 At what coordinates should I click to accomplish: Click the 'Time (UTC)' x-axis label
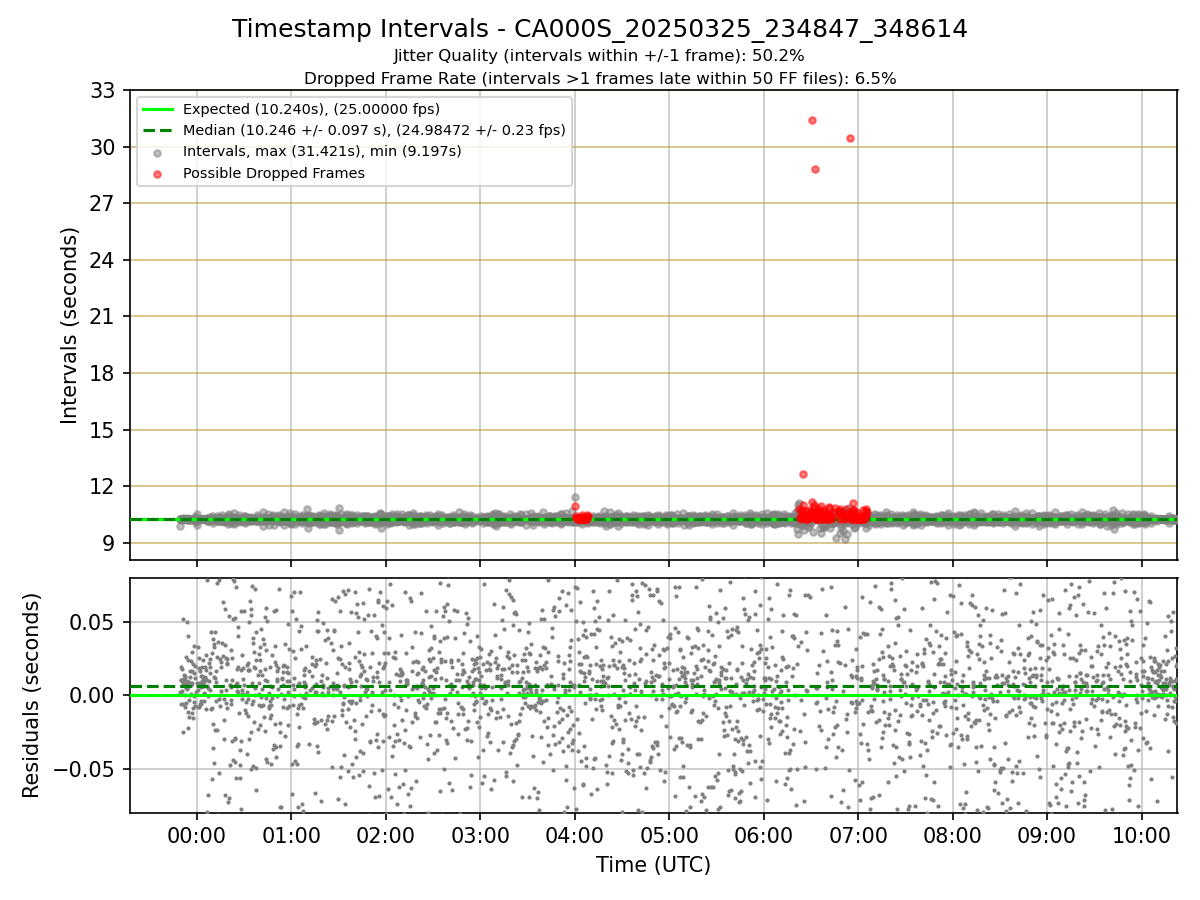pyautogui.click(x=653, y=865)
